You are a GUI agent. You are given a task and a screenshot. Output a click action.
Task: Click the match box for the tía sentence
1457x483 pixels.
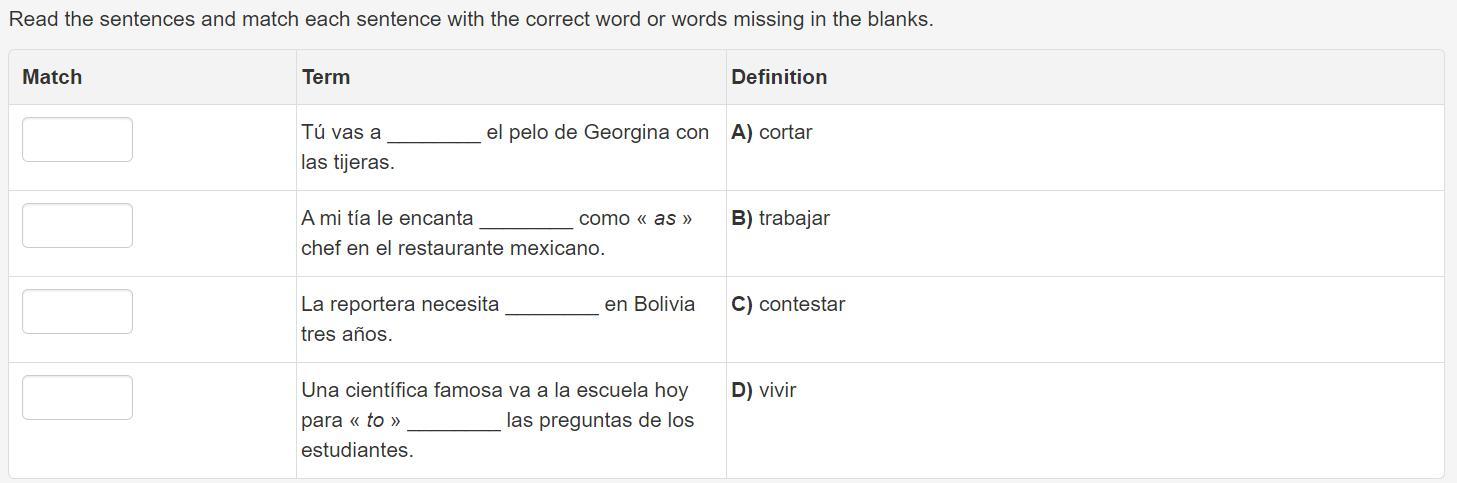[x=77, y=225]
